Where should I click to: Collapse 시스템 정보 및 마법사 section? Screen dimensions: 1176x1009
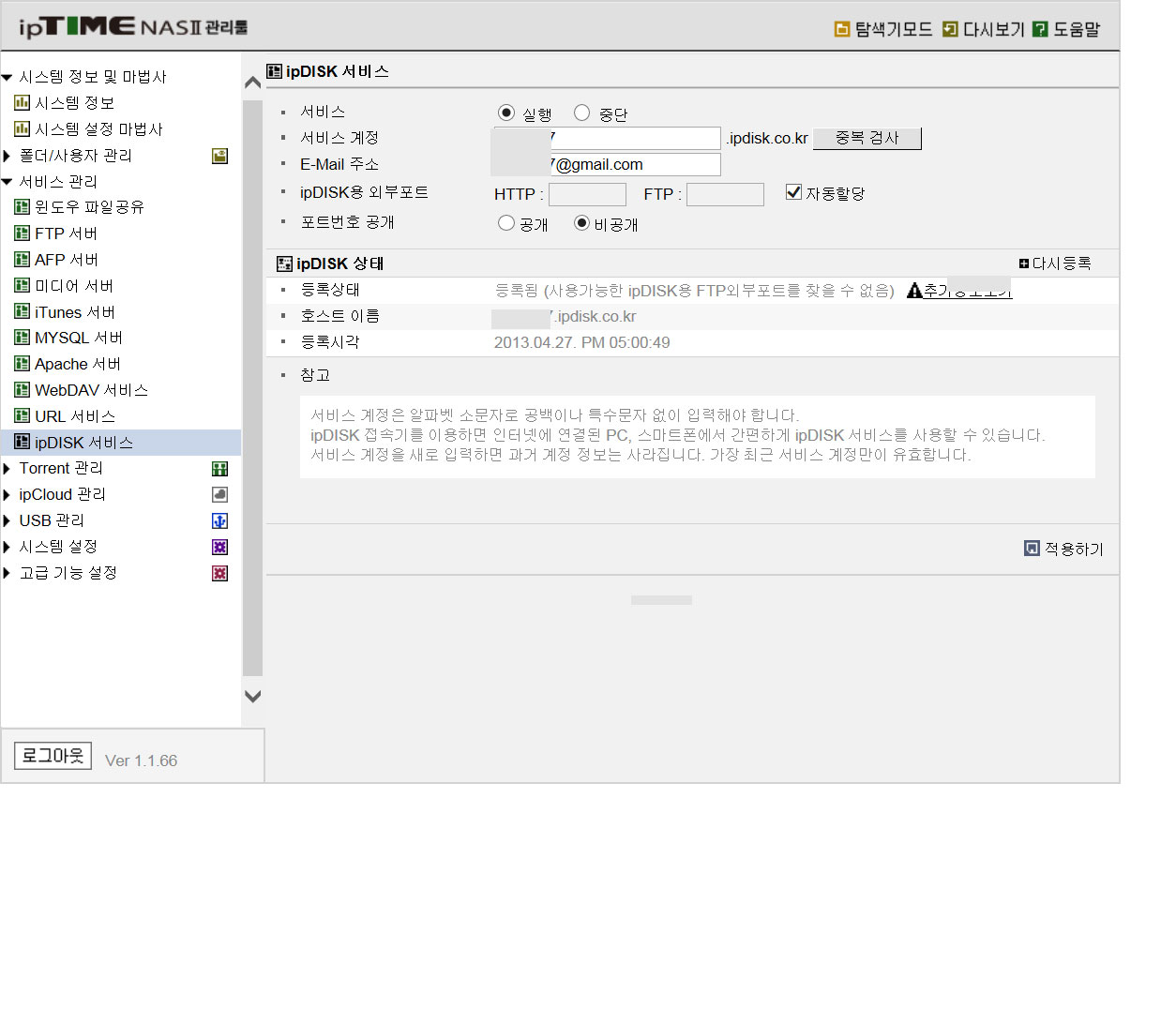[x=7, y=78]
